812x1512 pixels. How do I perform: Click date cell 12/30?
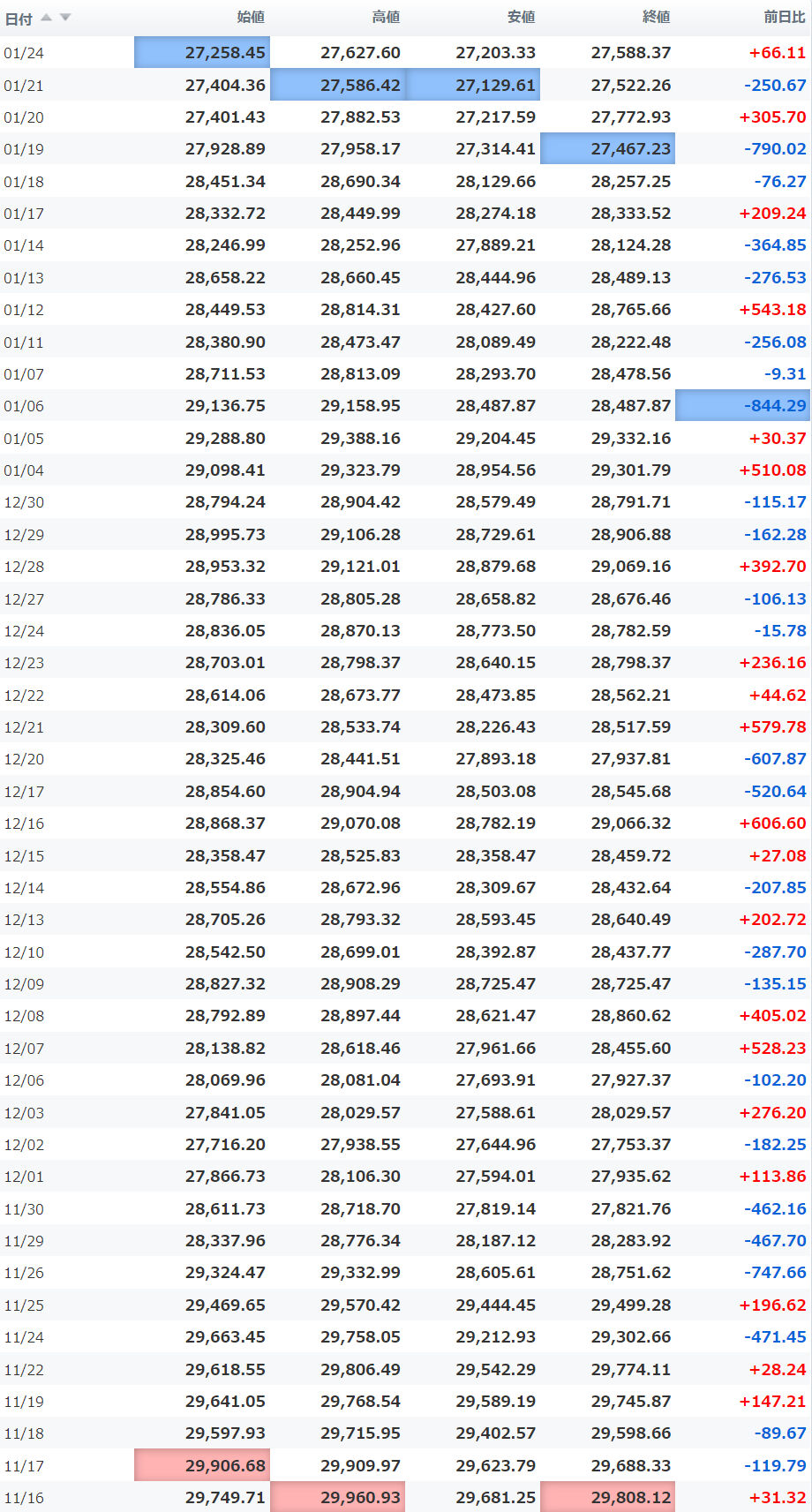click(24, 502)
